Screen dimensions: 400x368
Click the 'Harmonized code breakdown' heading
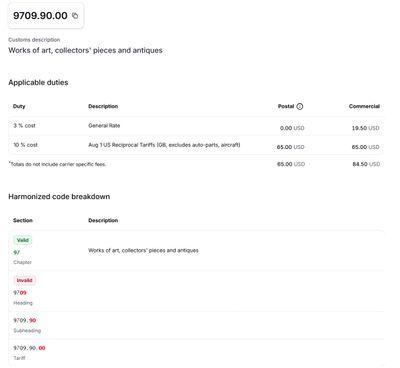click(x=59, y=197)
